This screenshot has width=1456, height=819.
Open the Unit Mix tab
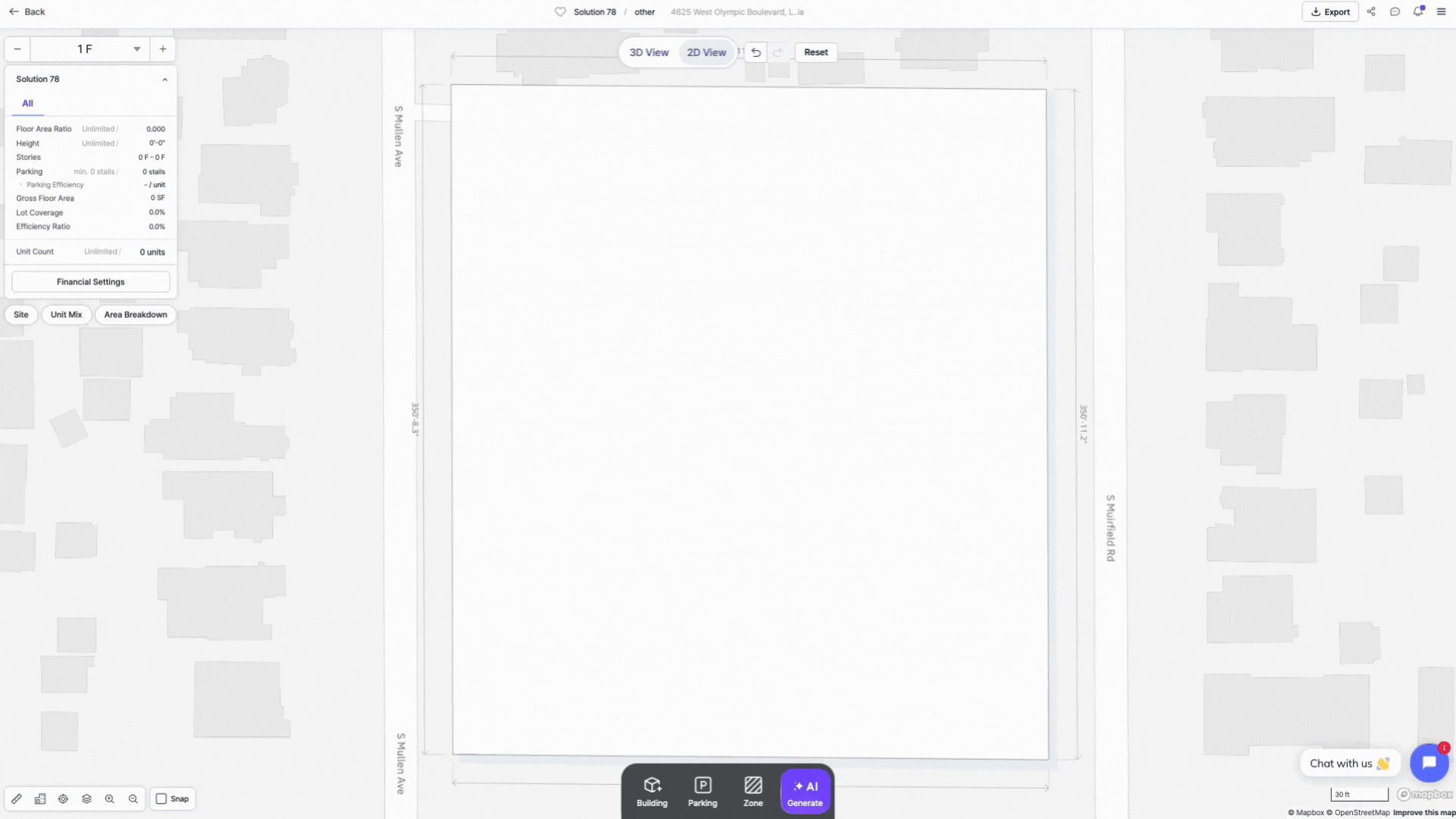point(66,315)
